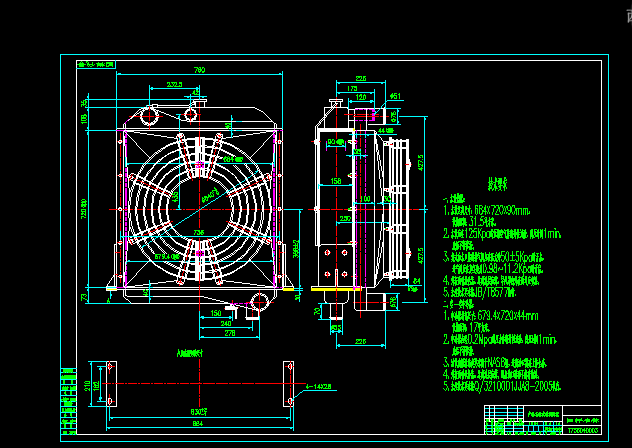Click the 240 dimension text
This screenshot has height=448, width=632.
(226, 323)
